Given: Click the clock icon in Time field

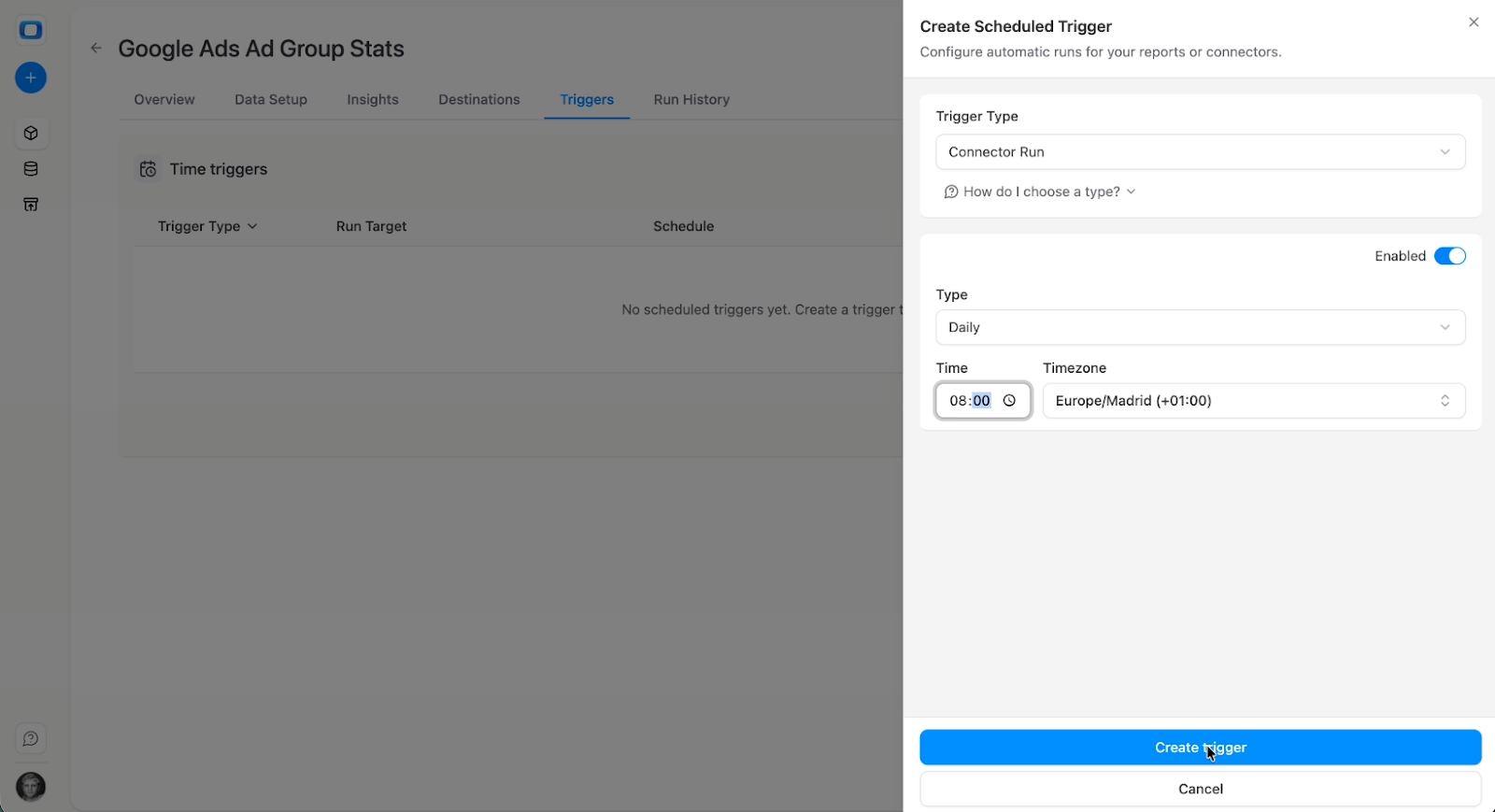Looking at the screenshot, I should coord(1009,401).
